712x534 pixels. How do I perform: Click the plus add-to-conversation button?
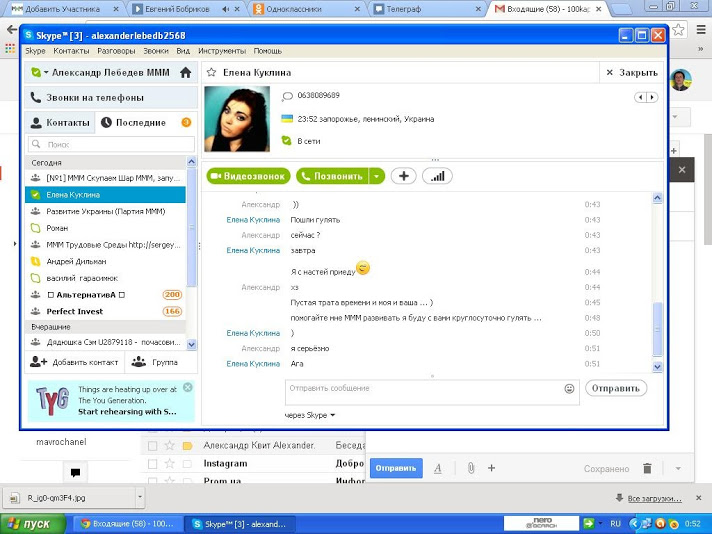(x=404, y=176)
